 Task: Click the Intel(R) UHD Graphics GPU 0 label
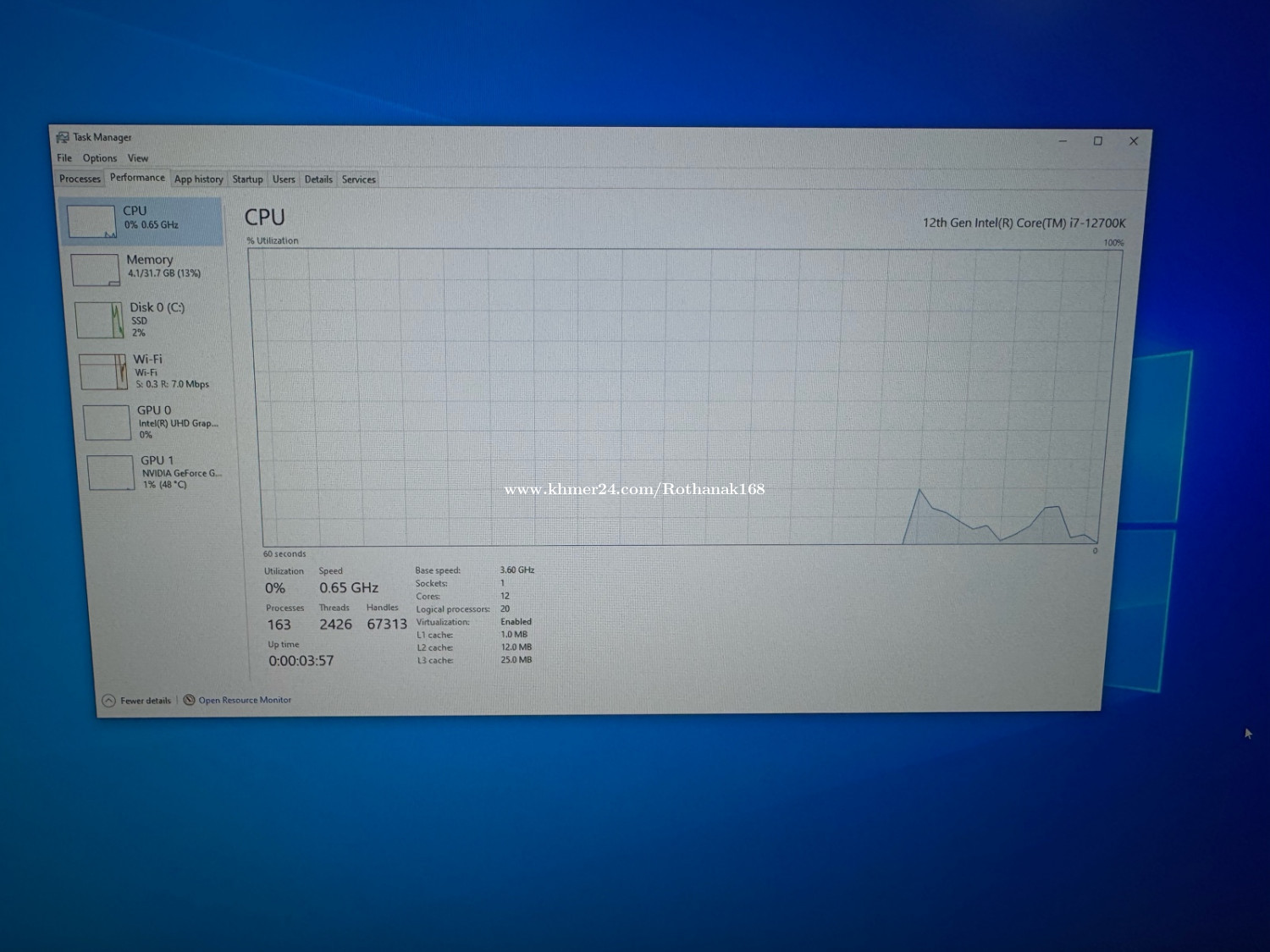pos(179,423)
